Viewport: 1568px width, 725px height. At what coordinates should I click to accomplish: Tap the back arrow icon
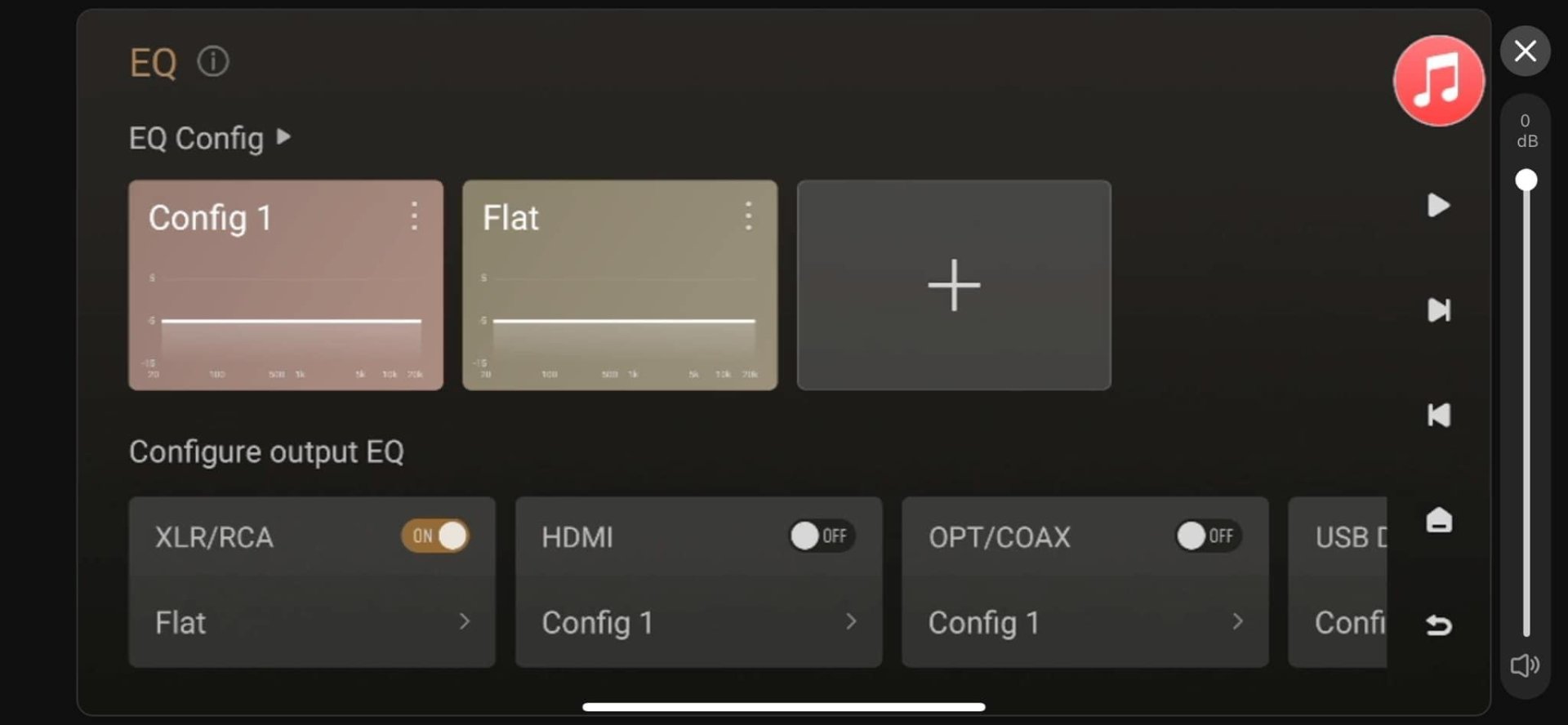pos(1439,625)
